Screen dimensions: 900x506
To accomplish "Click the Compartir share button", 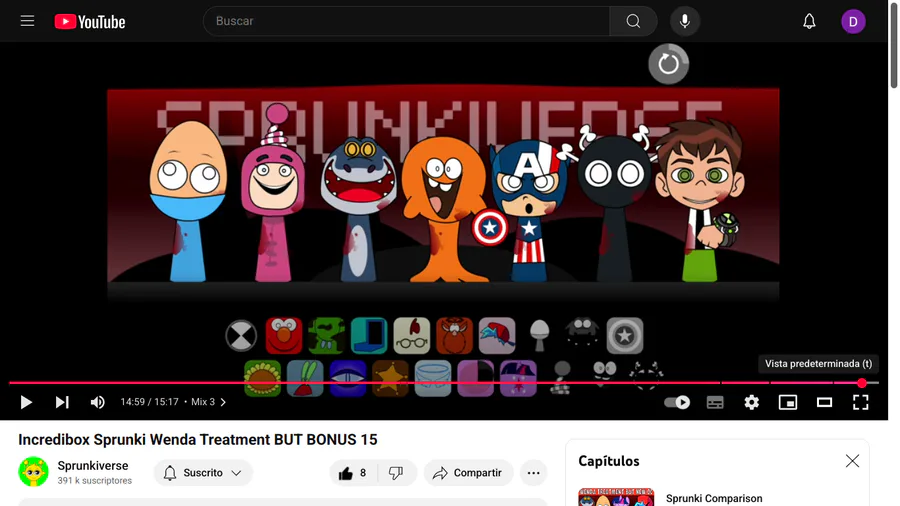I will coord(468,473).
